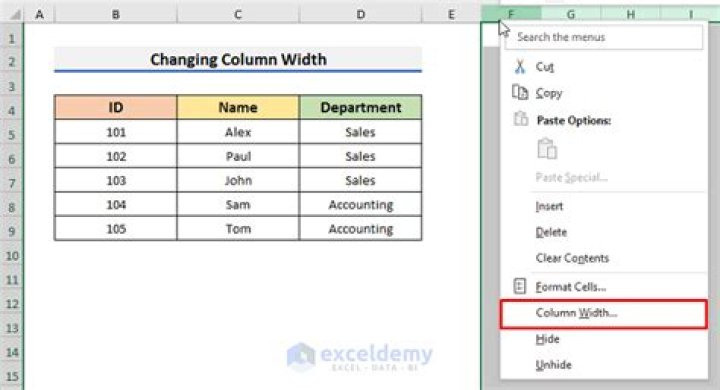Click Sales cell in Alex's row

(x=360, y=132)
